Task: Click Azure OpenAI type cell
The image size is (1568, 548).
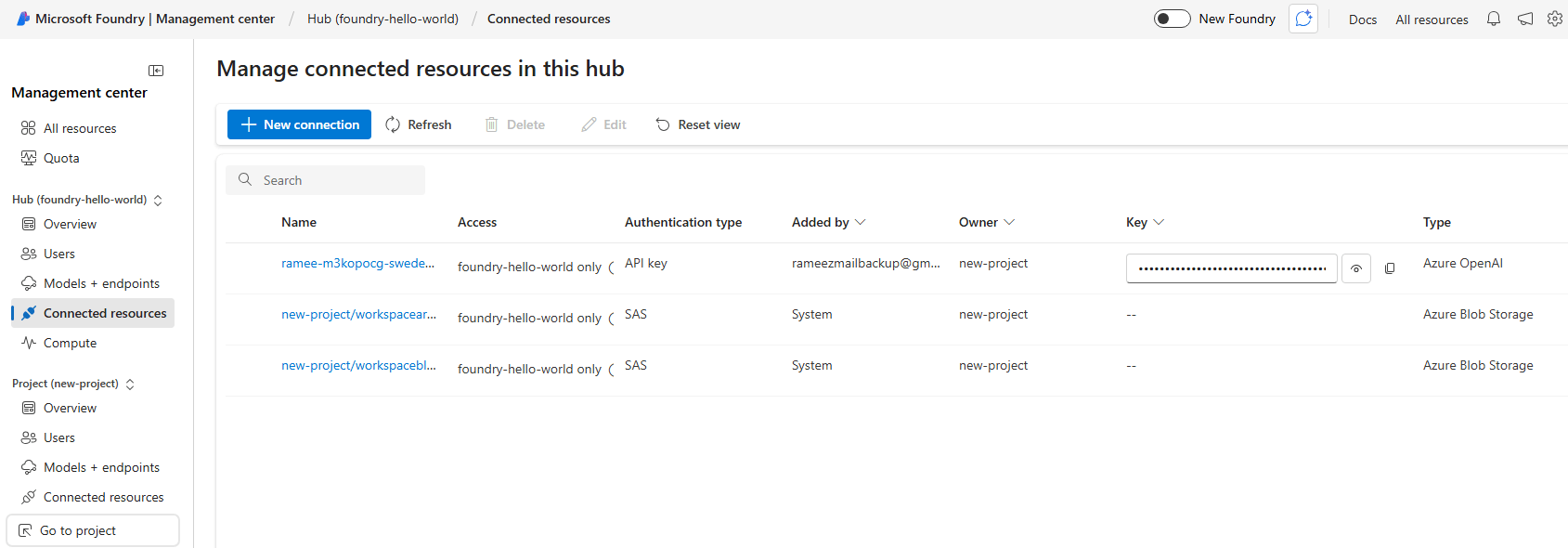Action: click(1462, 263)
